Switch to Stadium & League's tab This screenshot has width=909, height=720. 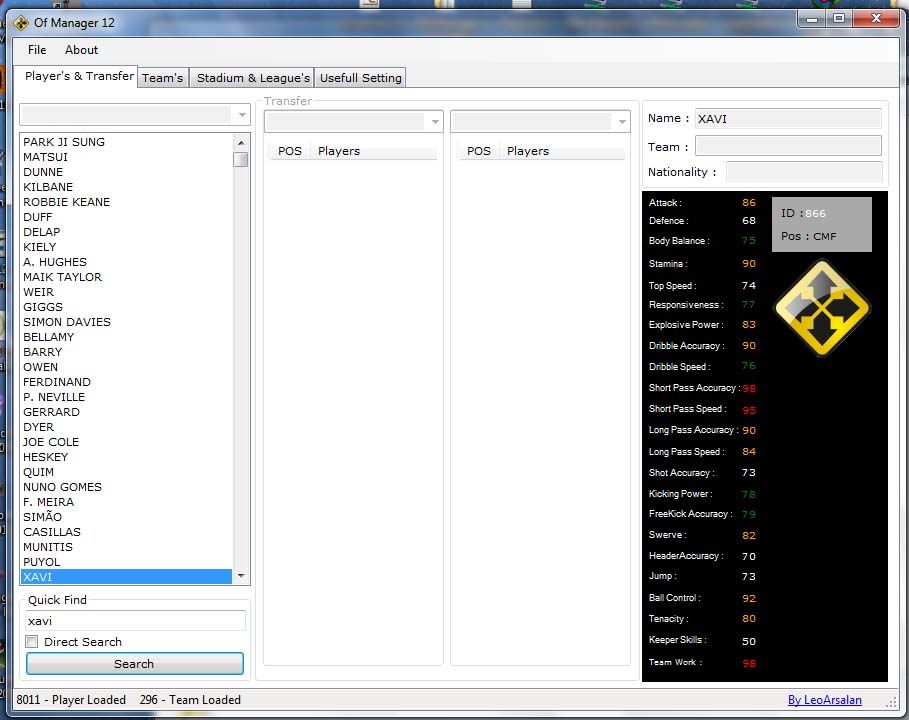(253, 78)
